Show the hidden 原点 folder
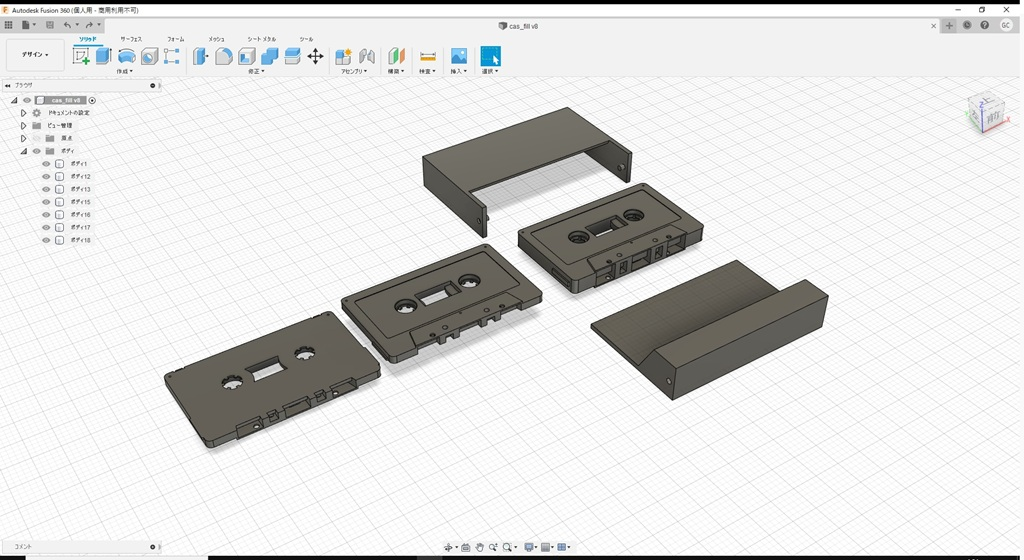This screenshot has width=1024, height=560. tap(36, 138)
